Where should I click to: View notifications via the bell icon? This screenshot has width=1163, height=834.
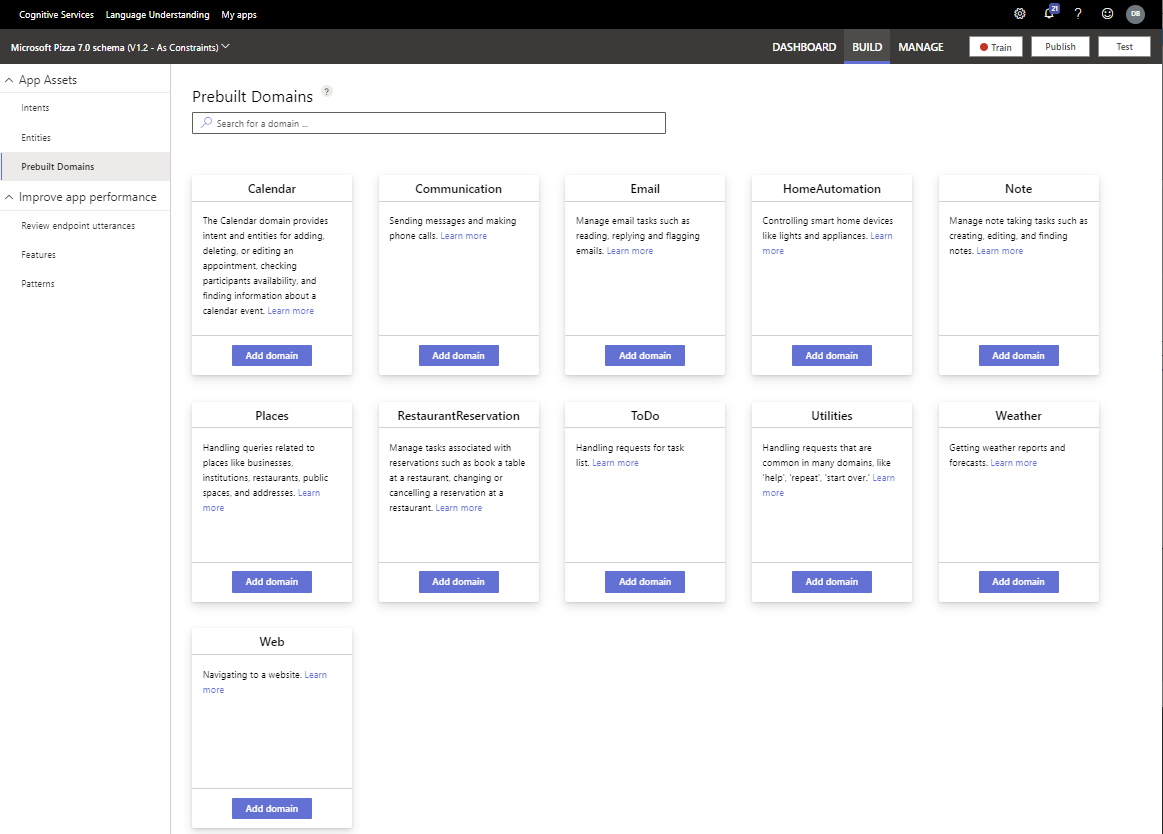(1048, 14)
